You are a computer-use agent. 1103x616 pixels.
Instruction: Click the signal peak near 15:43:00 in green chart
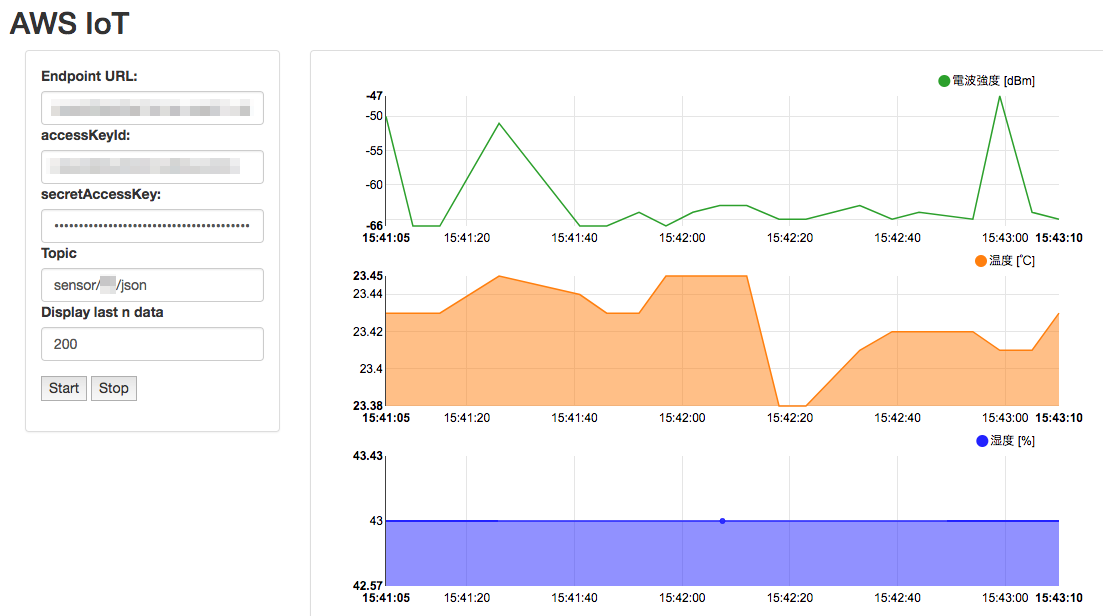(1000, 96)
